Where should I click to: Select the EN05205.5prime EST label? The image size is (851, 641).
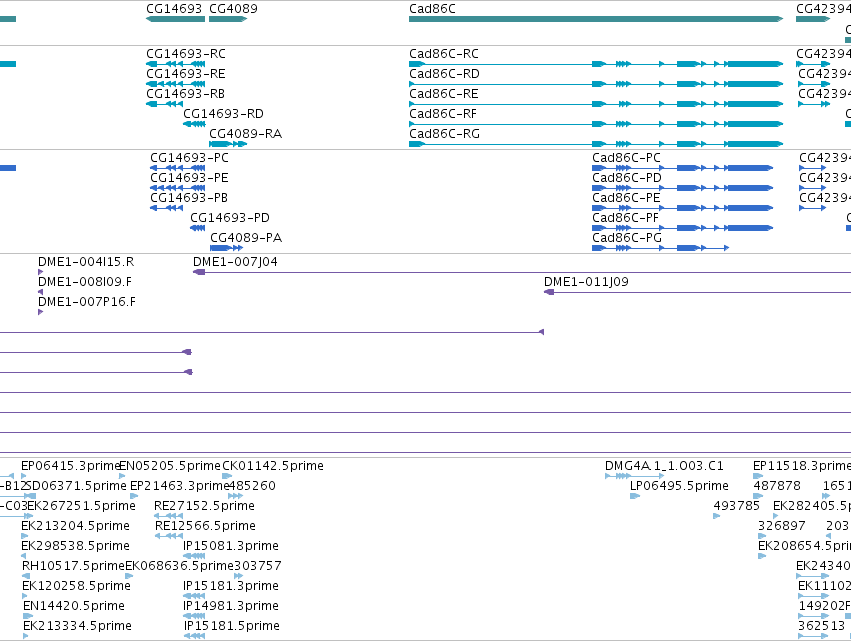pyautogui.click(x=170, y=466)
